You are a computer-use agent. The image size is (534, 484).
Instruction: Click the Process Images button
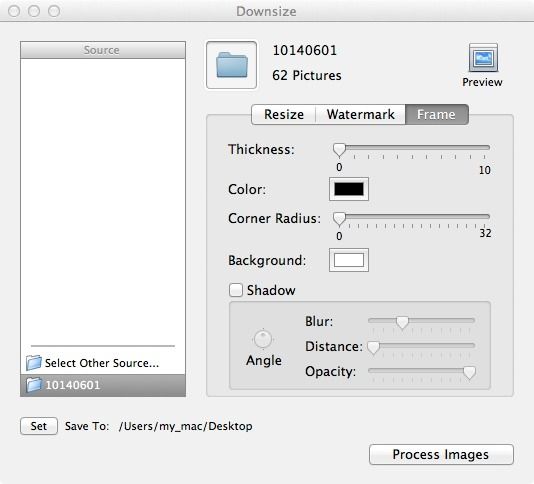[441, 454]
